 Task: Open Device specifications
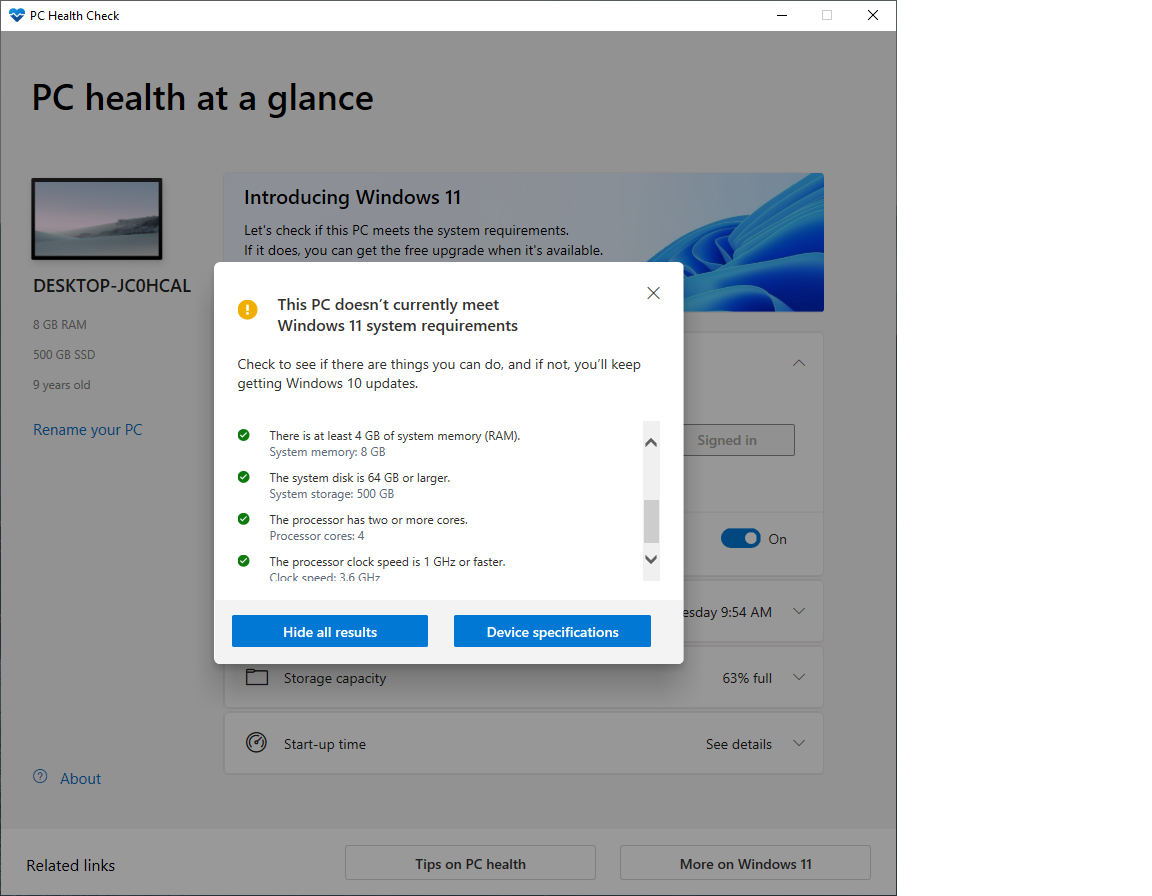[552, 632]
